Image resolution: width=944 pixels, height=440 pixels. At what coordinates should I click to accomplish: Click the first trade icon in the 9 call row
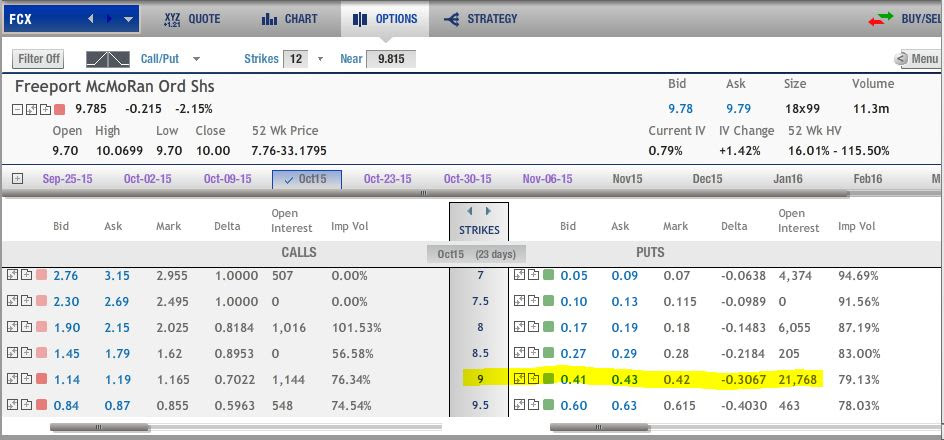(x=13, y=379)
